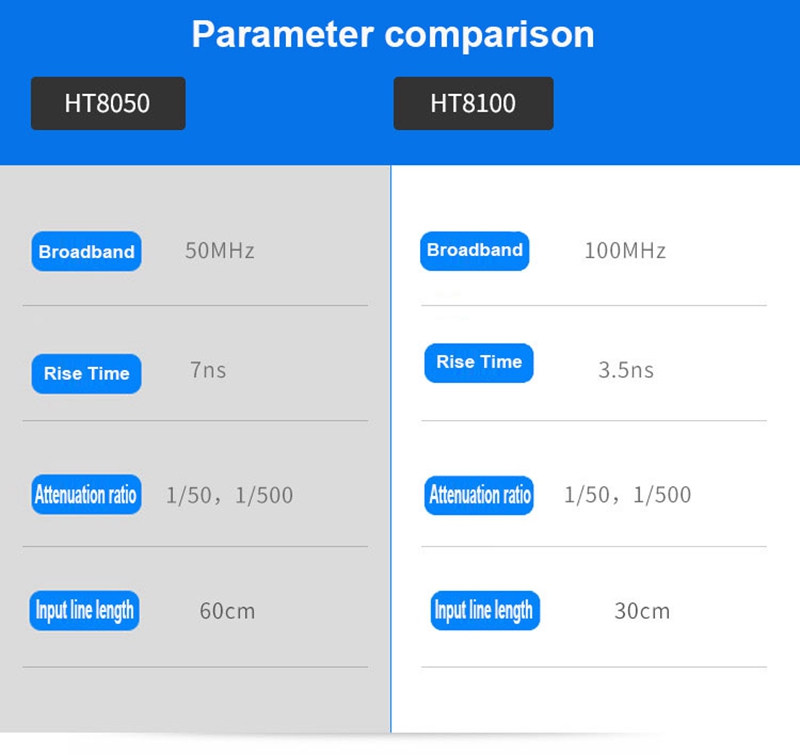
Task: Select the Attenuation ratio label under HT8100
Action: [480, 495]
